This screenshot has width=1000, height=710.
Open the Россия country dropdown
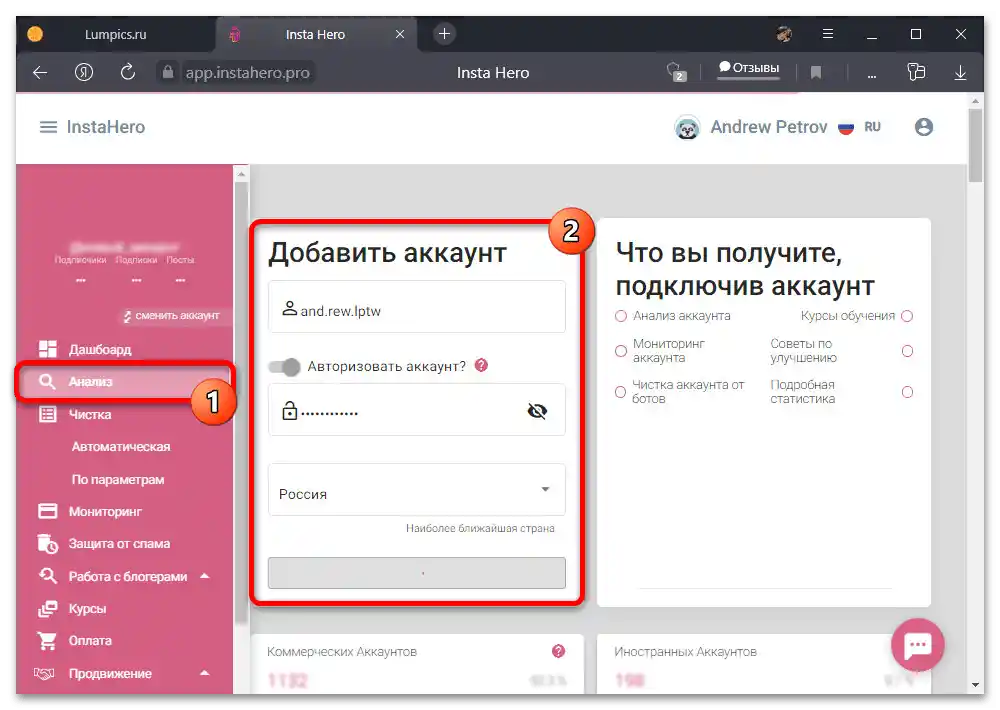tap(416, 490)
